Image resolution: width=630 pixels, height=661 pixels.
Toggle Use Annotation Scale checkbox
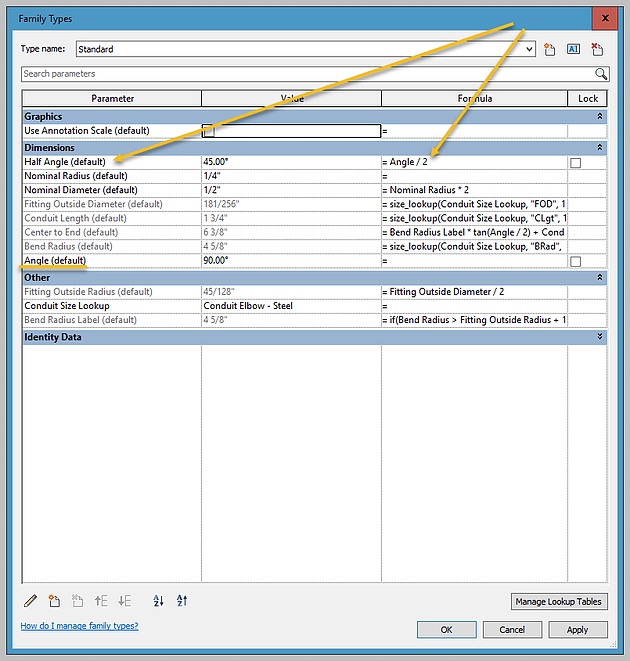[x=208, y=131]
